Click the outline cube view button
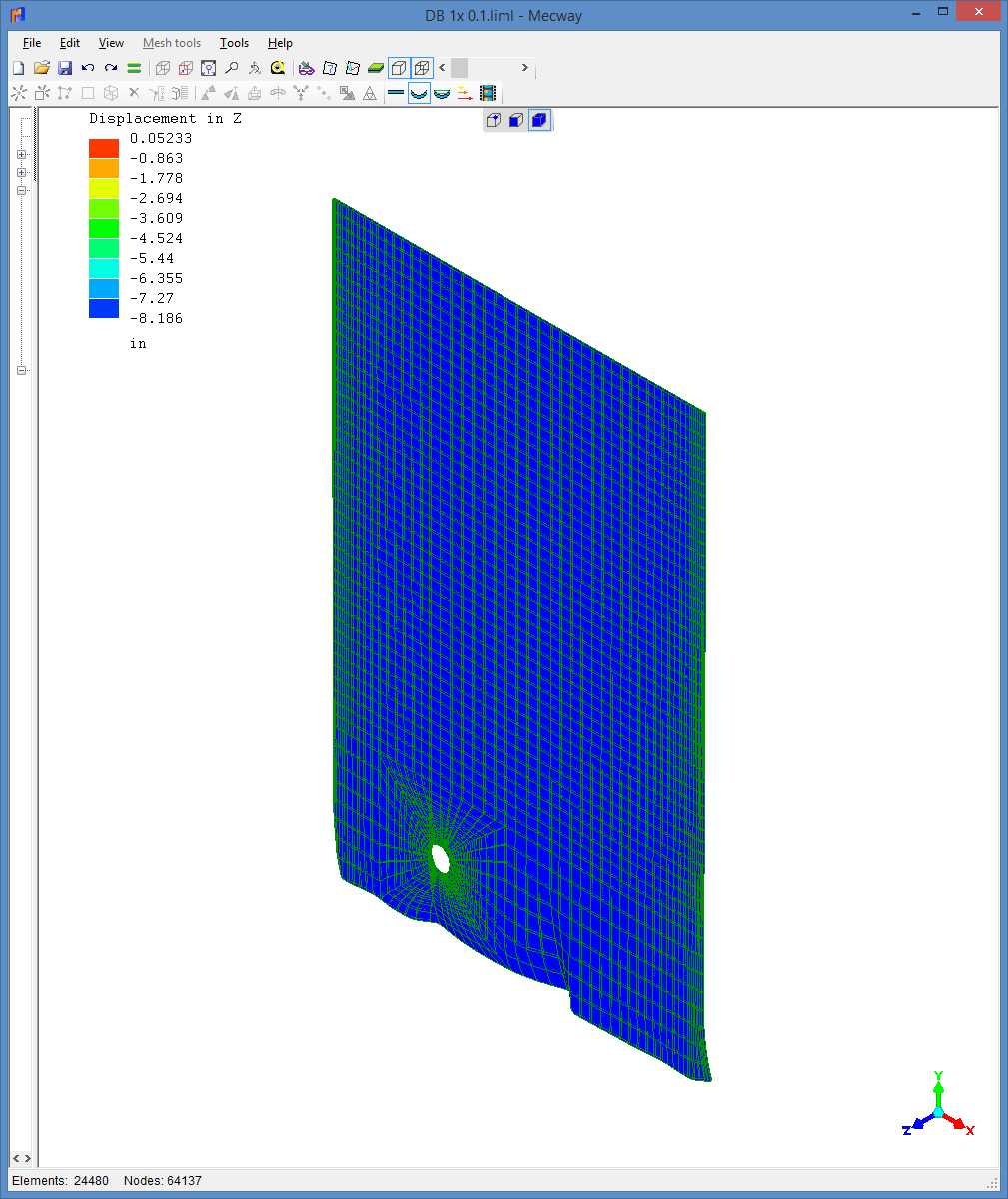1008x1199 pixels. tap(494, 121)
